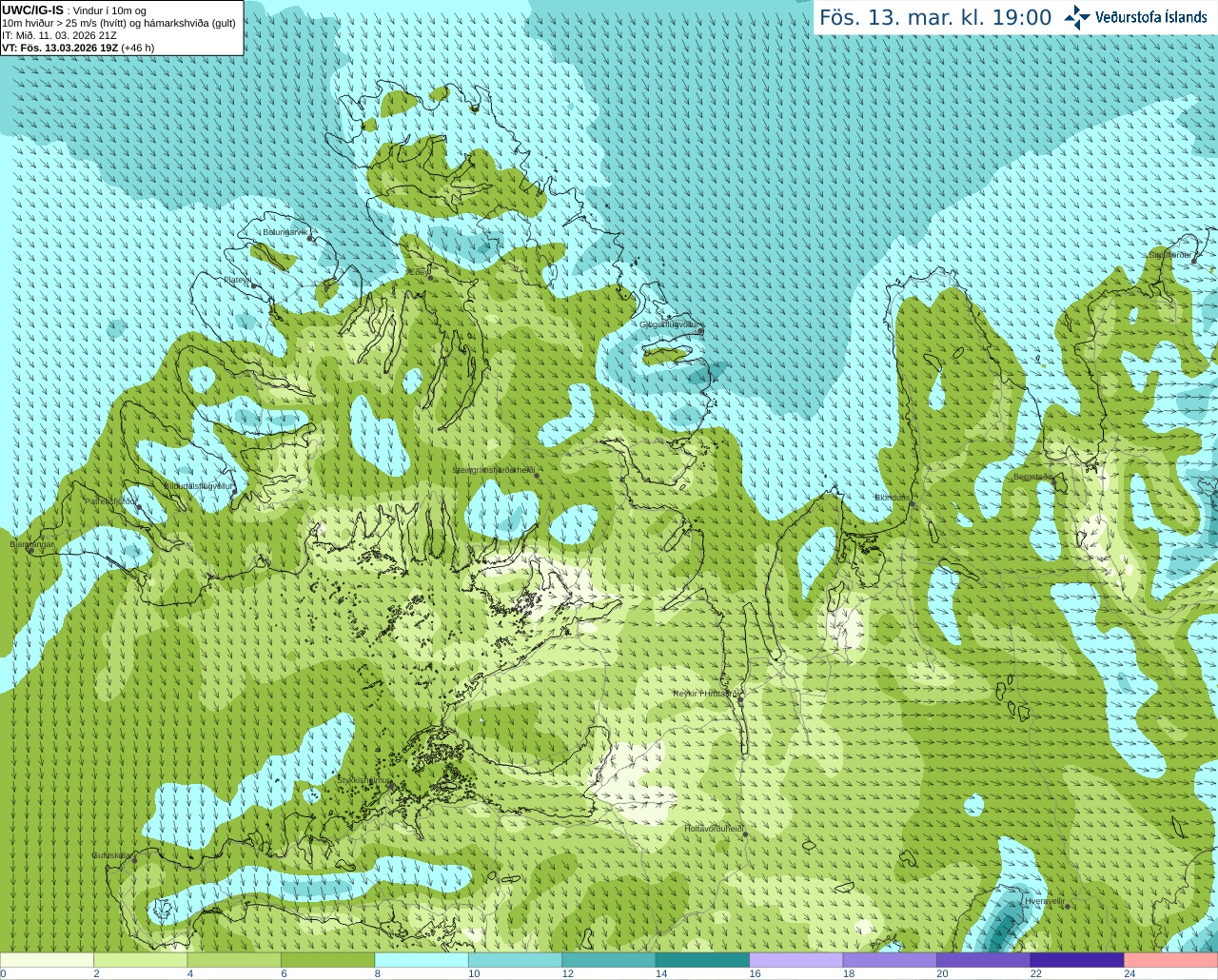Click the 2–4 m/s legend swatch
Image resolution: width=1218 pixels, height=980 pixels.
[x=140, y=960]
